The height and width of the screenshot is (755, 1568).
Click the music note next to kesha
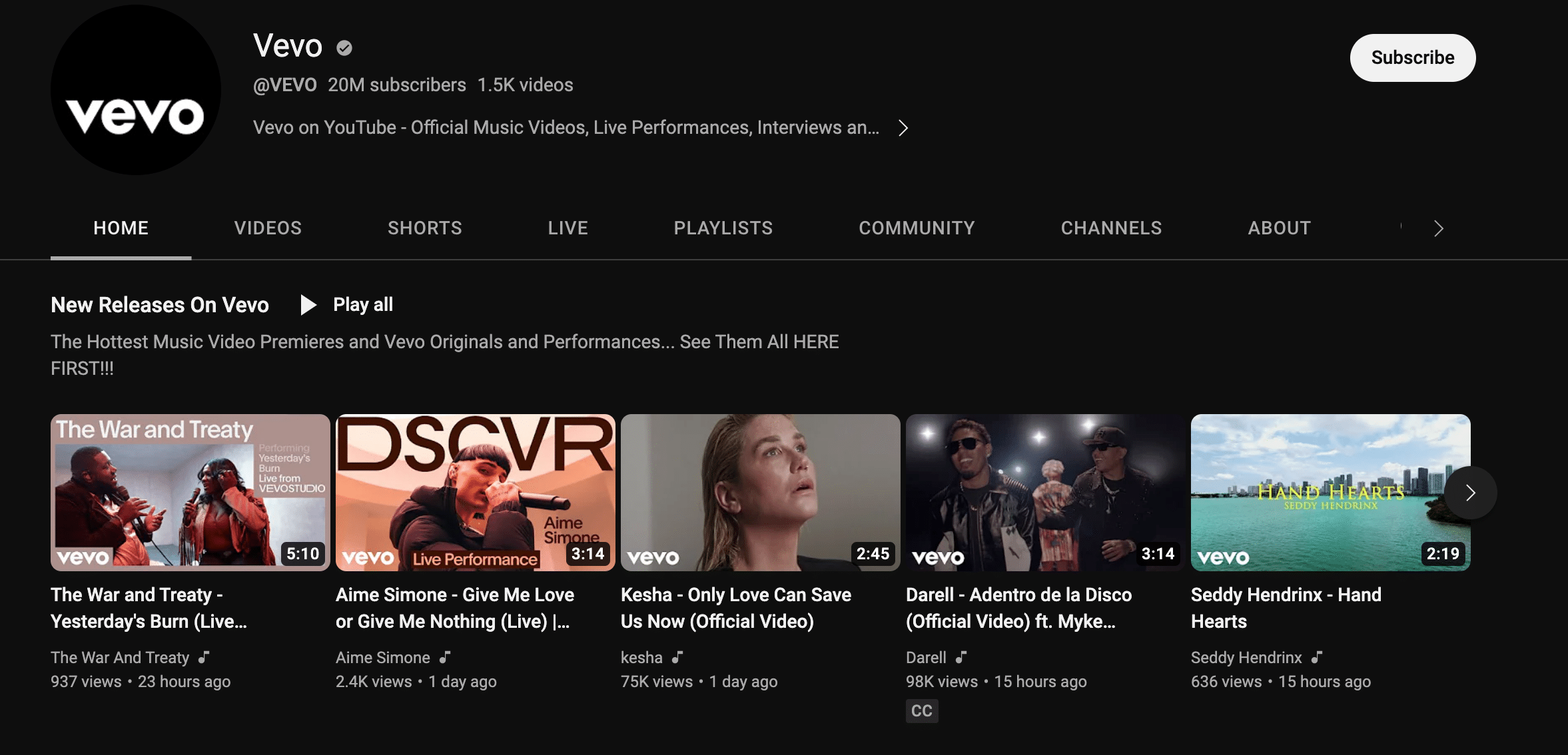click(x=677, y=657)
